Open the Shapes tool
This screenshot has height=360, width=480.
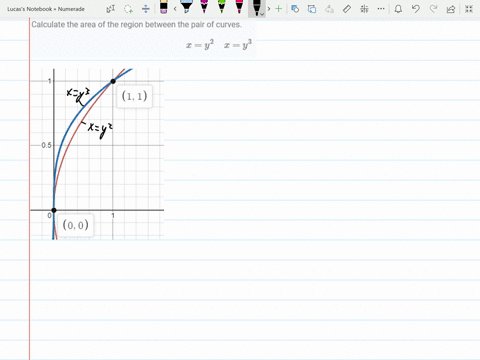(295, 9)
